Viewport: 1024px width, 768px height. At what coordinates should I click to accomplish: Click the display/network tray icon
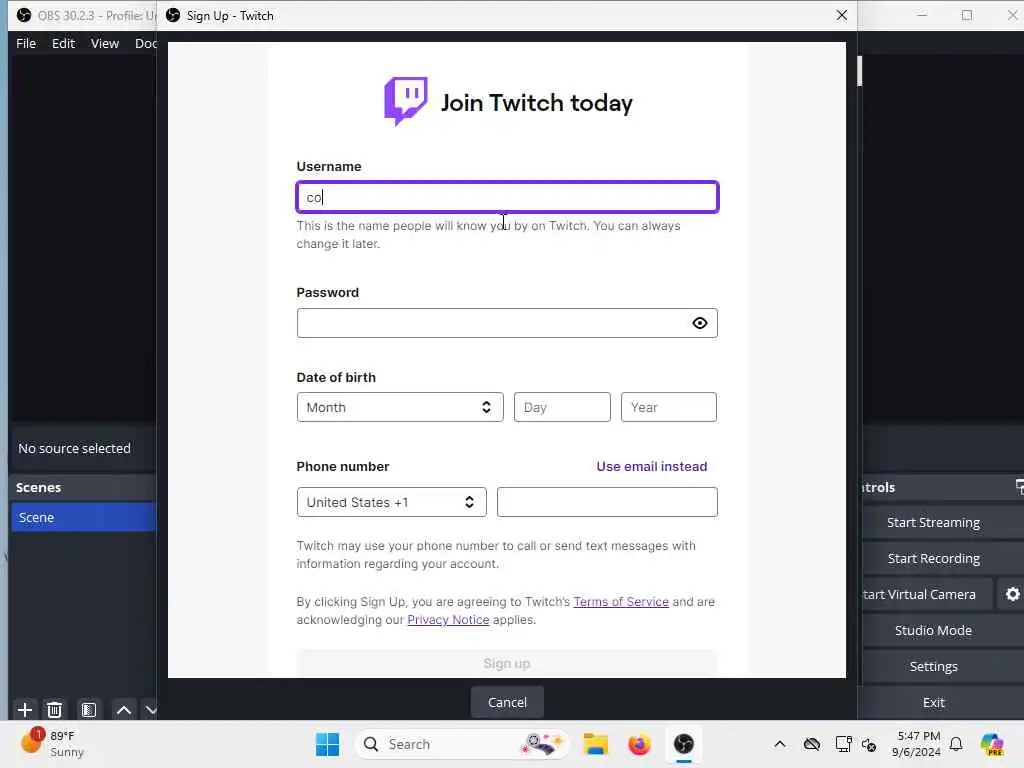(x=843, y=744)
